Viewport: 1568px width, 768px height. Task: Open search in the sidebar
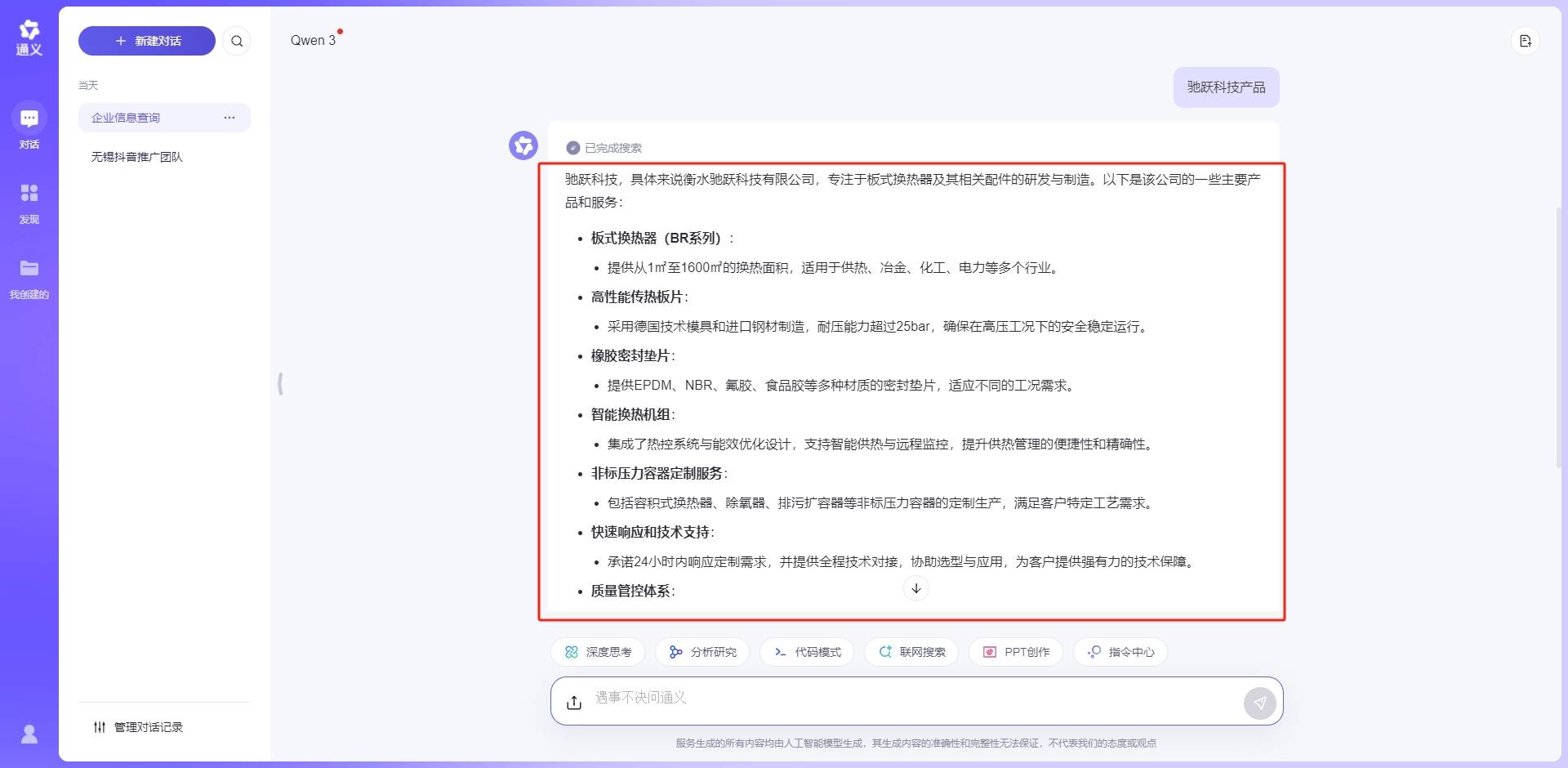(x=237, y=40)
